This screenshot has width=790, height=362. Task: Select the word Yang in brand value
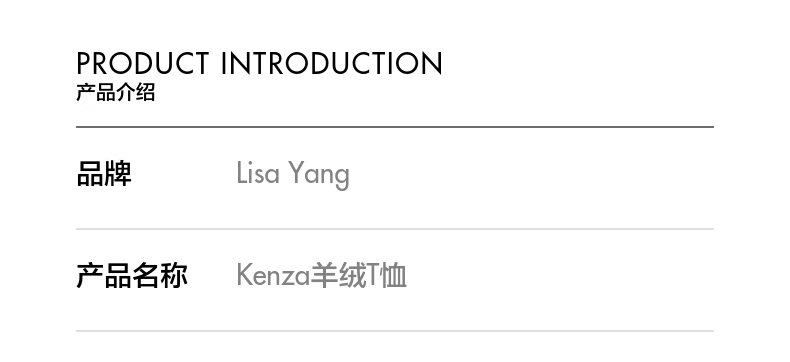(x=319, y=175)
